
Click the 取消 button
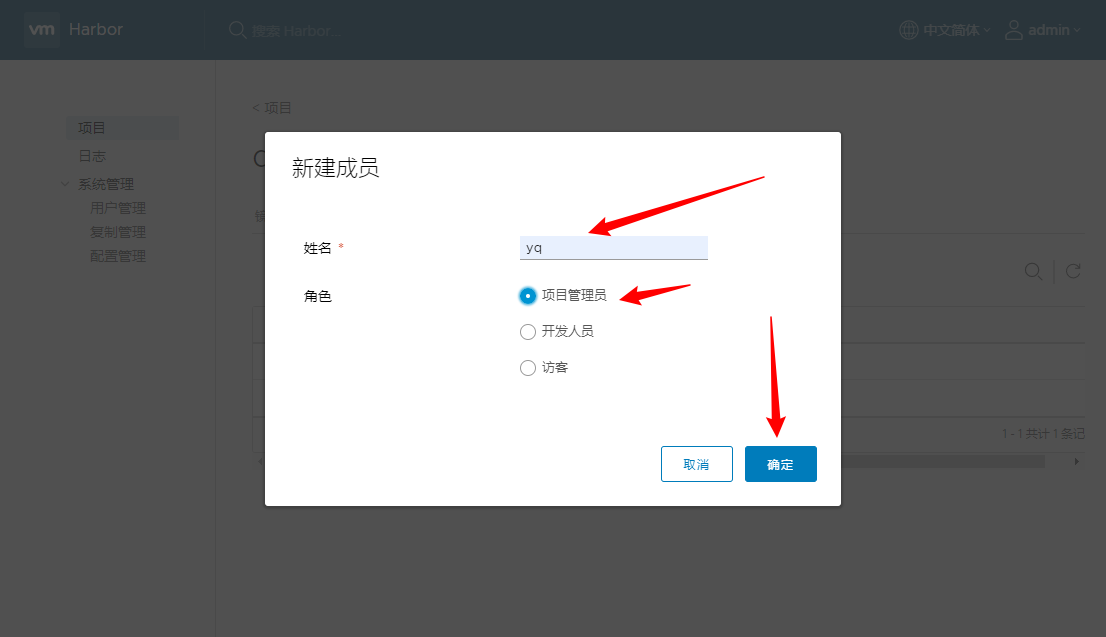697,464
